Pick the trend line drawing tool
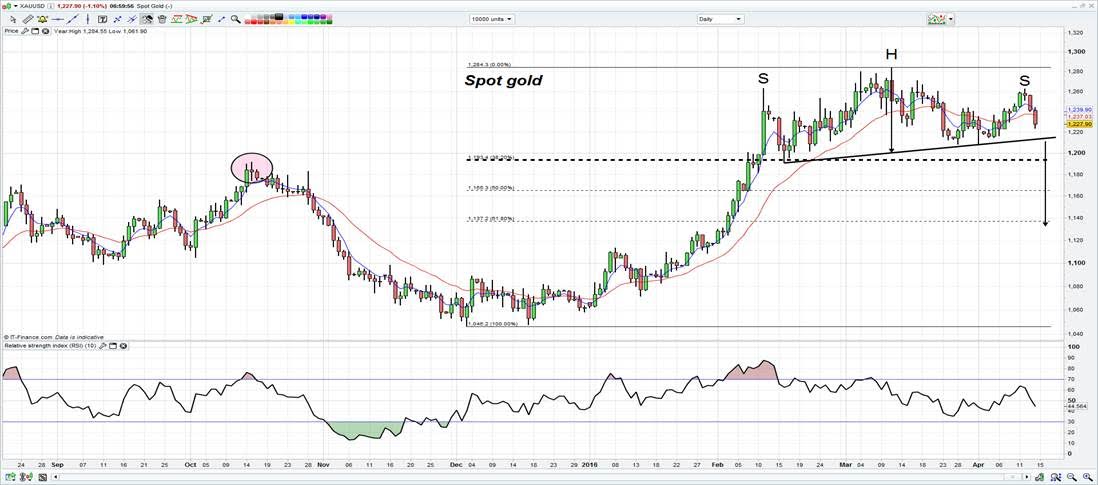 pos(72,19)
